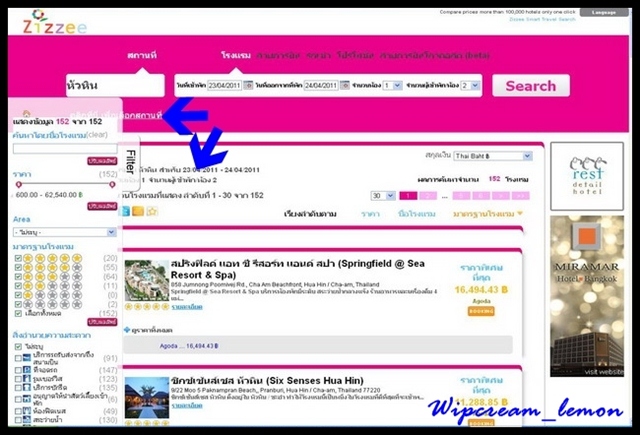Toggle zero-star hotel filter checkbox

[x=18, y=304]
